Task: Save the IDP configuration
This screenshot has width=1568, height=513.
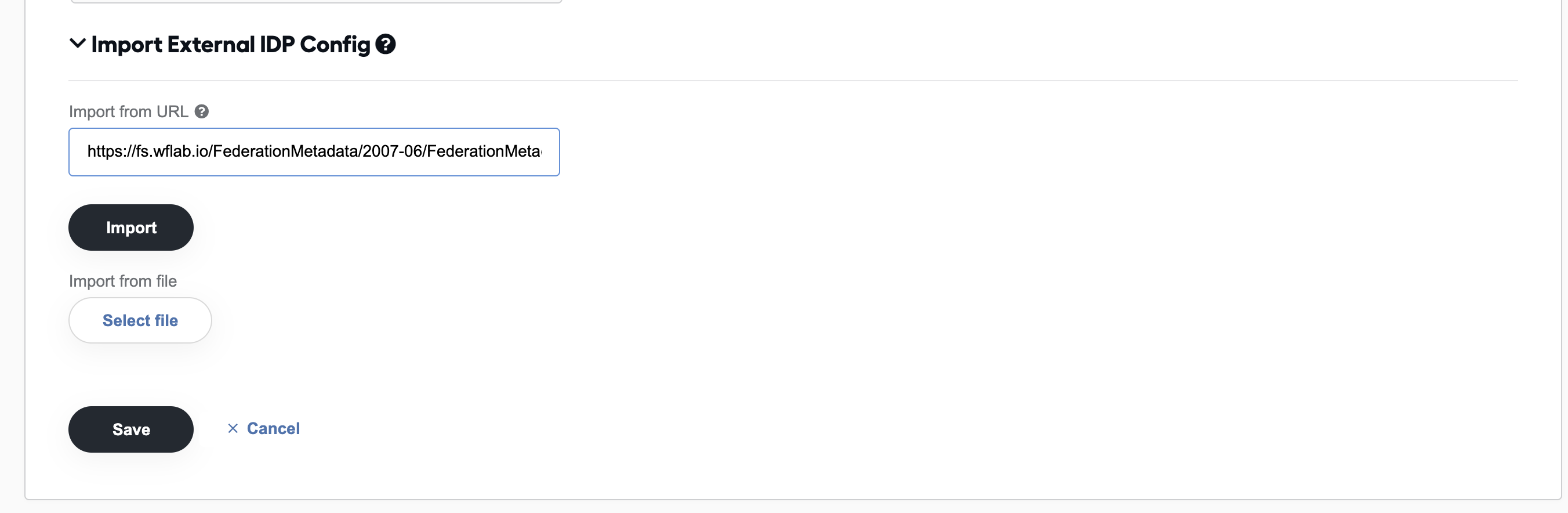Action: tap(131, 429)
